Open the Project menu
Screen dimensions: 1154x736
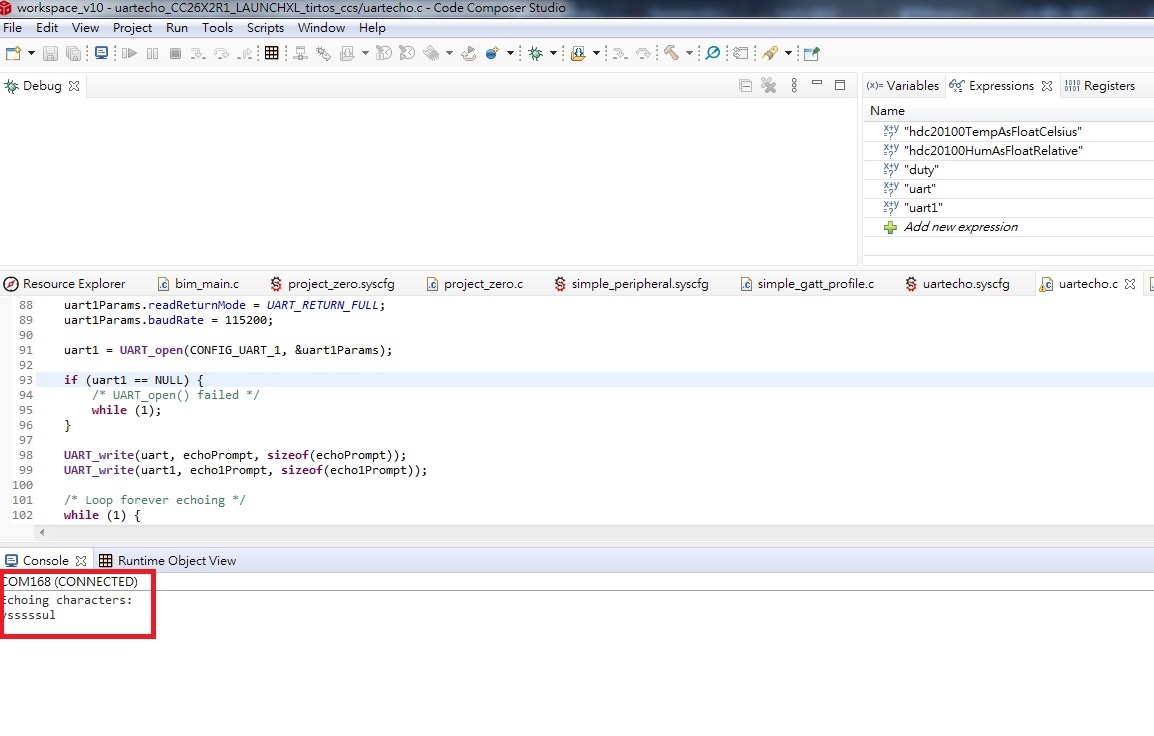132,28
